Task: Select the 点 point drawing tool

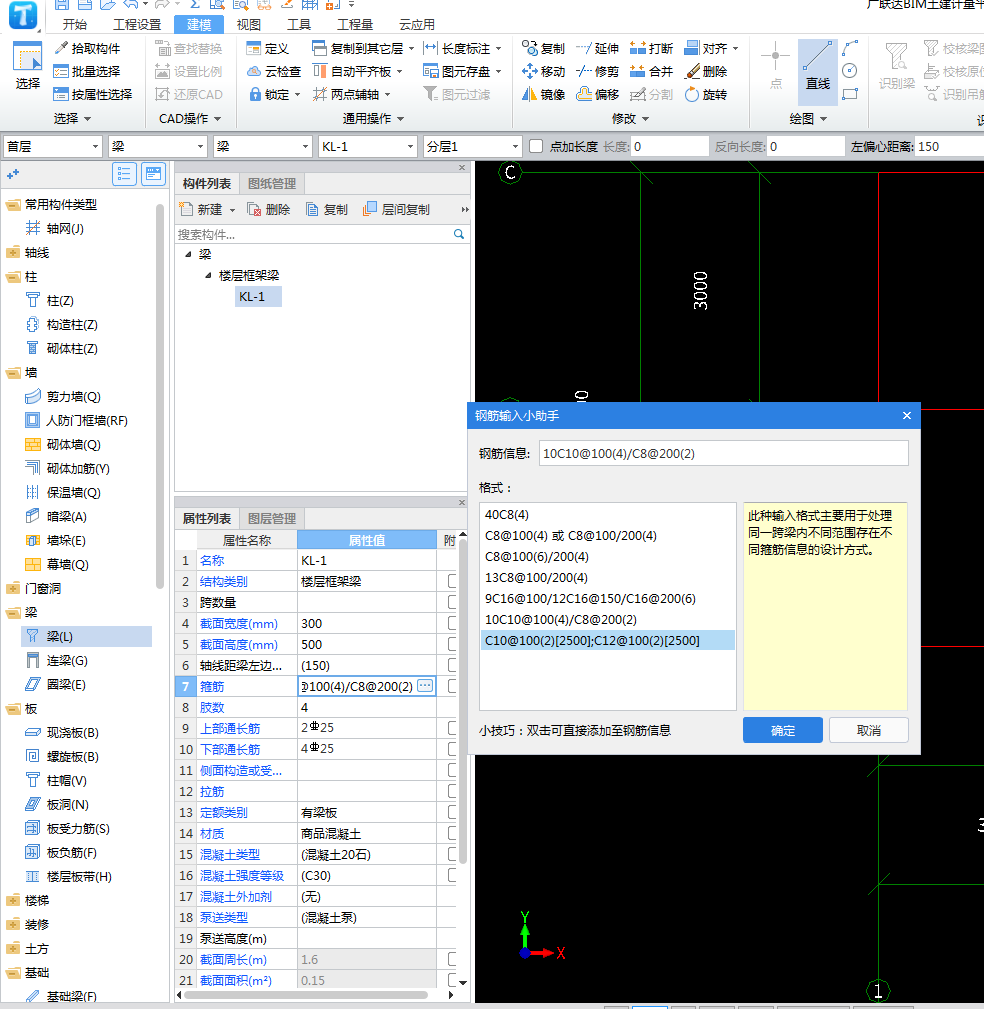Action: (775, 68)
